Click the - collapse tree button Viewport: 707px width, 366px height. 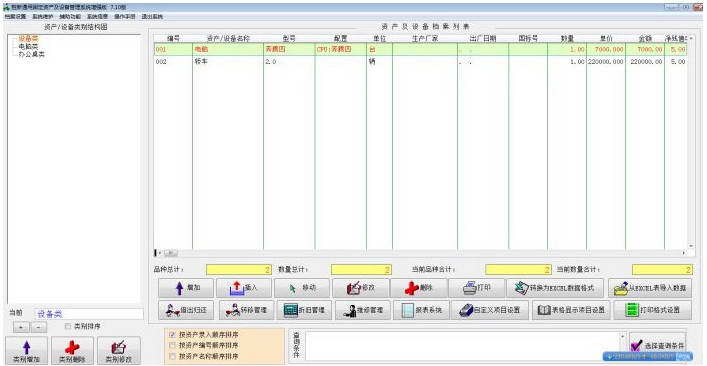pyautogui.click(x=38, y=328)
